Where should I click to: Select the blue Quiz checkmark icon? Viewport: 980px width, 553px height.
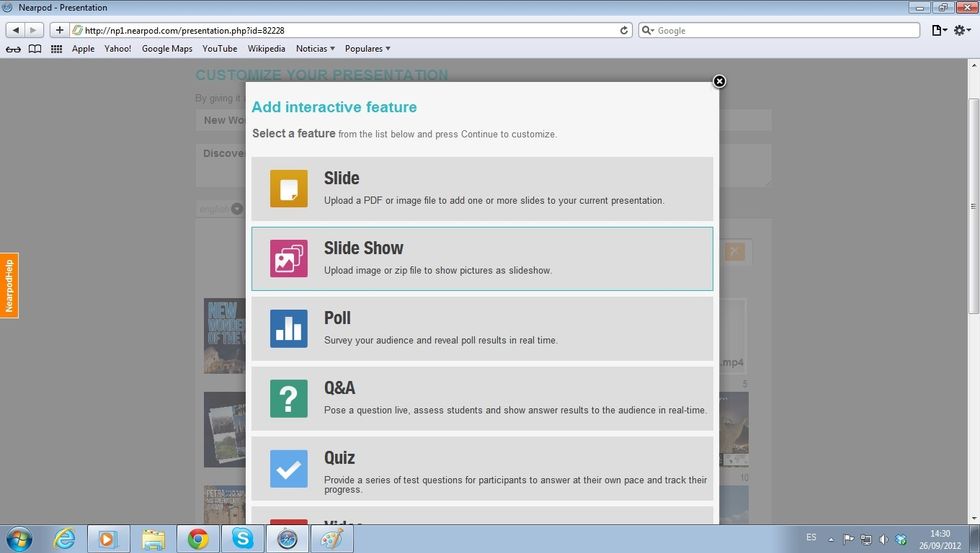(289, 468)
